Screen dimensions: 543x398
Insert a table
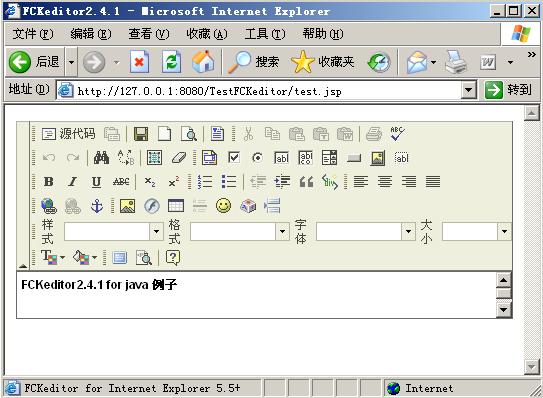[176, 206]
